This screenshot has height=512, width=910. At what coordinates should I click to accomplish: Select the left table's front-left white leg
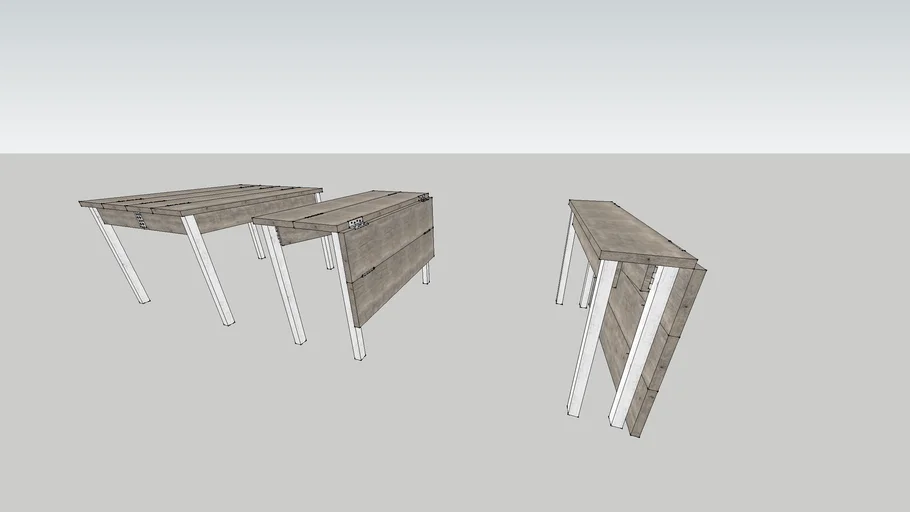(x=122, y=258)
